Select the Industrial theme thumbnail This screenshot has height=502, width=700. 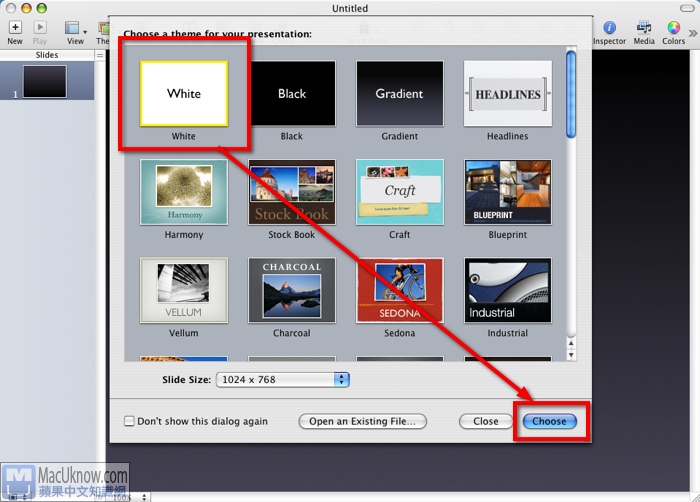tap(508, 290)
